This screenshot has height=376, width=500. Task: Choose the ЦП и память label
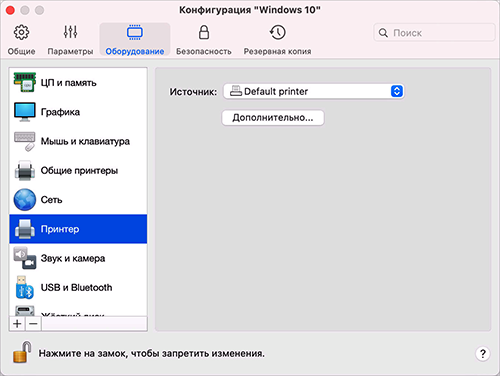click(x=68, y=83)
